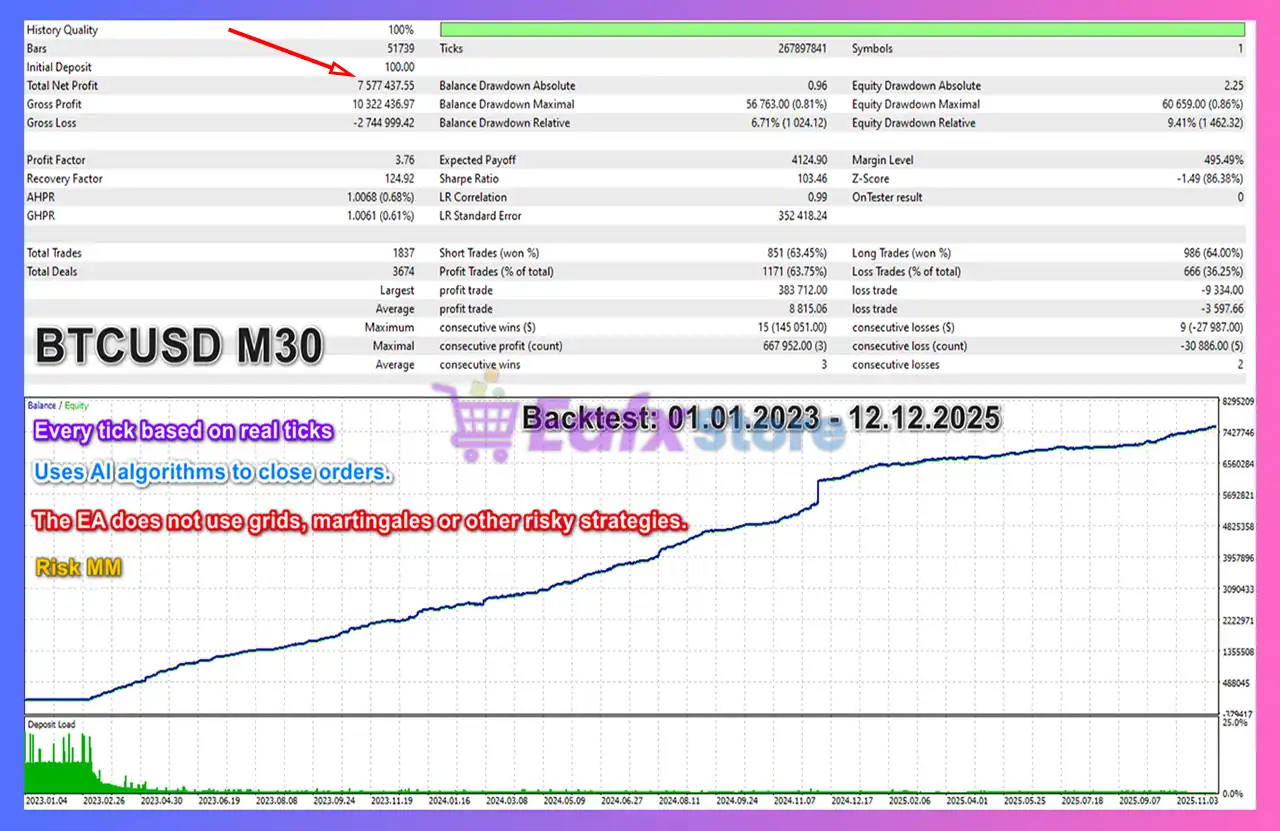Click the Backtest date range title
Image resolution: width=1280 pixels, height=831 pixels.
click(x=760, y=417)
